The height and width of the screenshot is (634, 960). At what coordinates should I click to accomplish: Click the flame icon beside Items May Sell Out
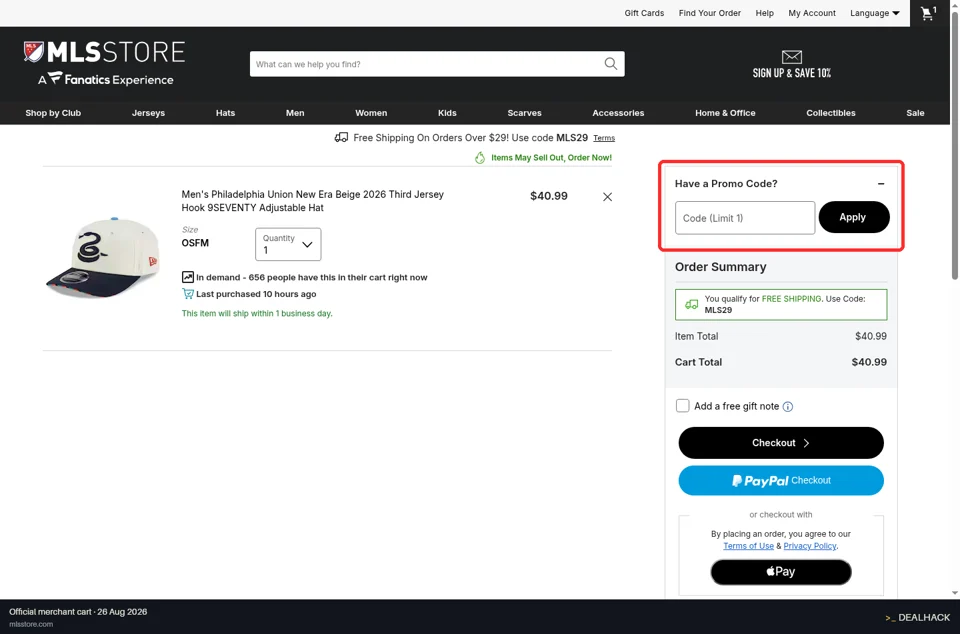coord(480,158)
